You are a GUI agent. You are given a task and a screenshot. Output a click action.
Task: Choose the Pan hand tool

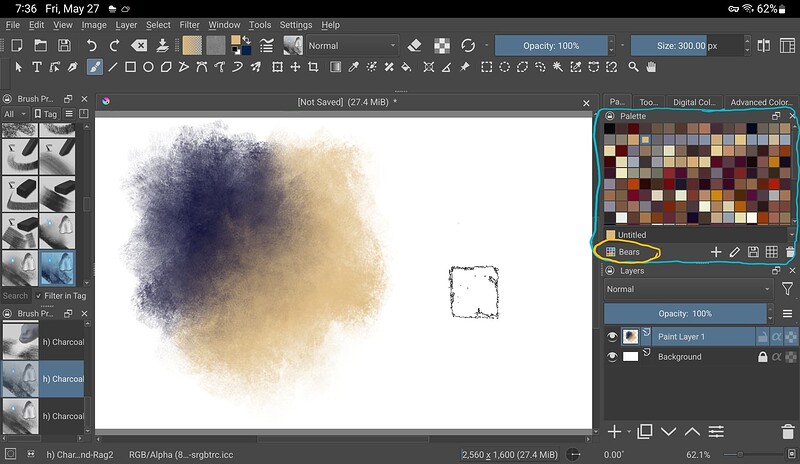pos(651,67)
